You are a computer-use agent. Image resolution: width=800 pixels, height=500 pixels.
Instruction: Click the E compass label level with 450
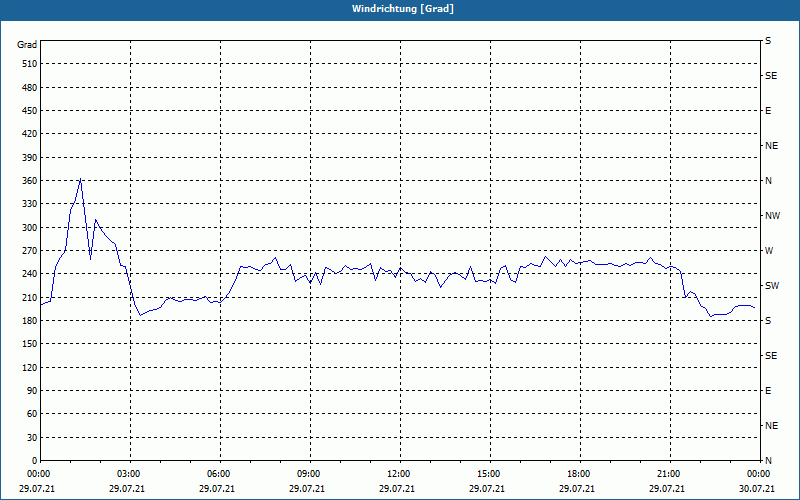coord(768,111)
